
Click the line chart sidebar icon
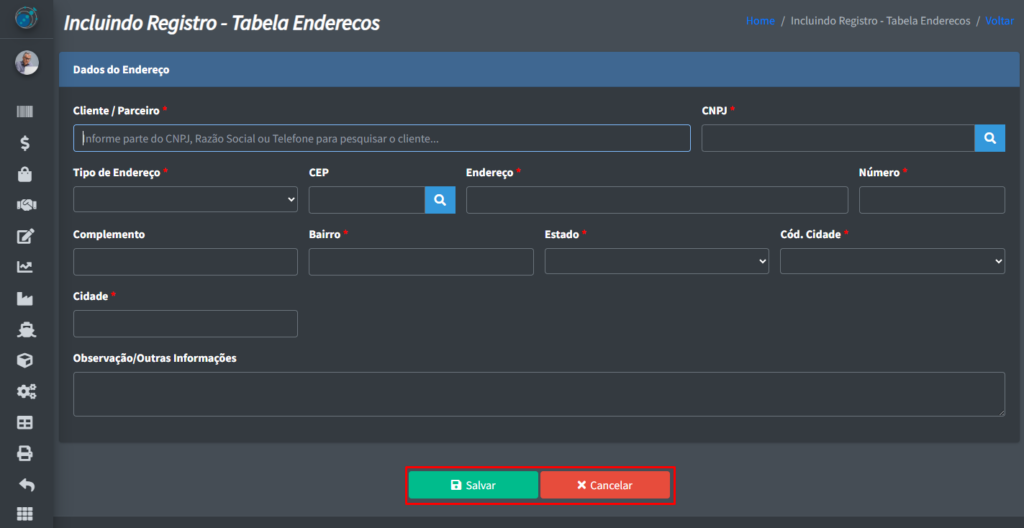(26, 267)
